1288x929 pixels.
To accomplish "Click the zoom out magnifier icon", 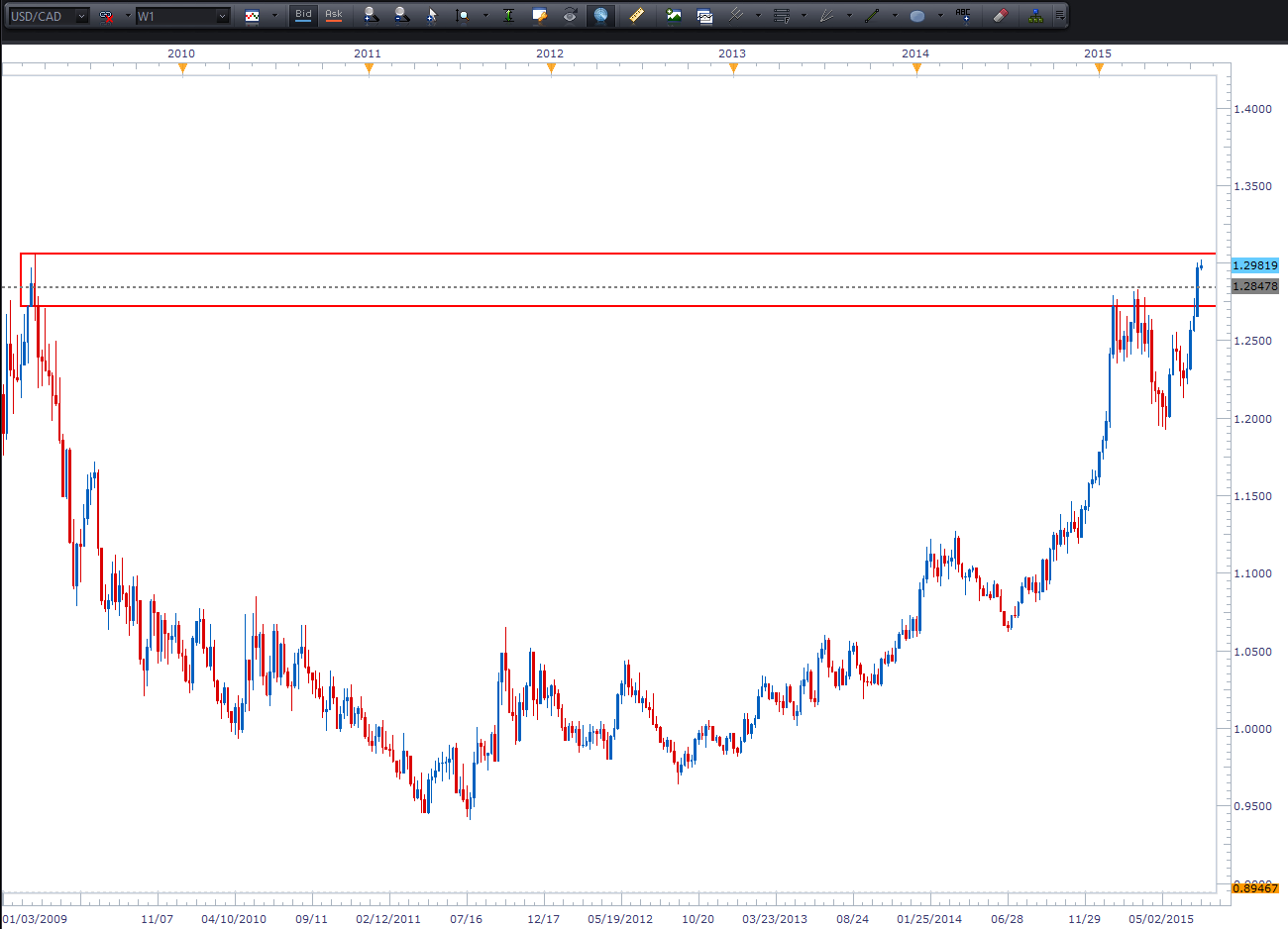I will (401, 16).
